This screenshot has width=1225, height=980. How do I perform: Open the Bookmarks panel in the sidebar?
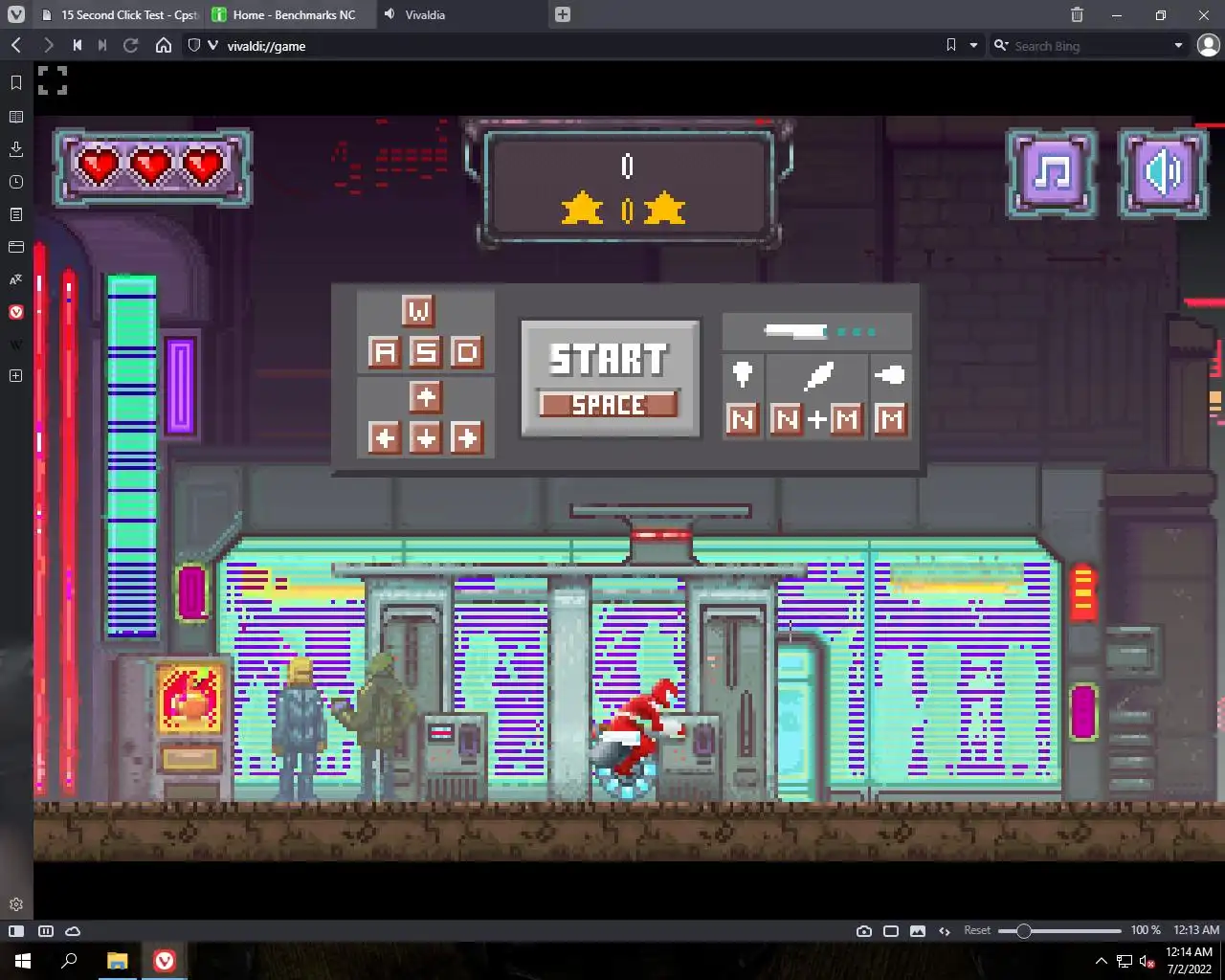point(16,83)
